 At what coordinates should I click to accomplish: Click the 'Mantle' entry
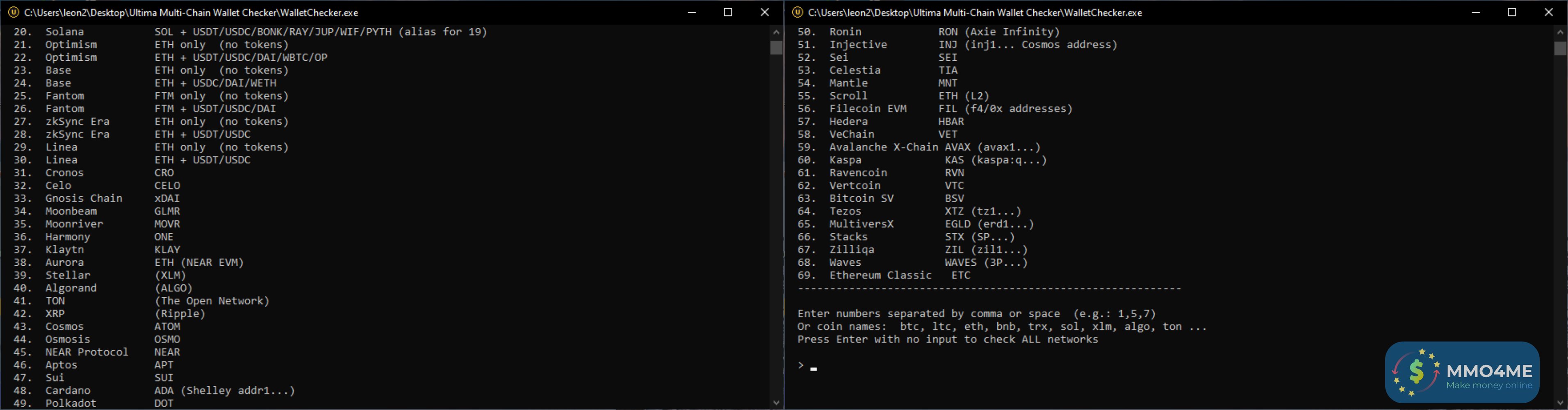pyautogui.click(x=849, y=83)
